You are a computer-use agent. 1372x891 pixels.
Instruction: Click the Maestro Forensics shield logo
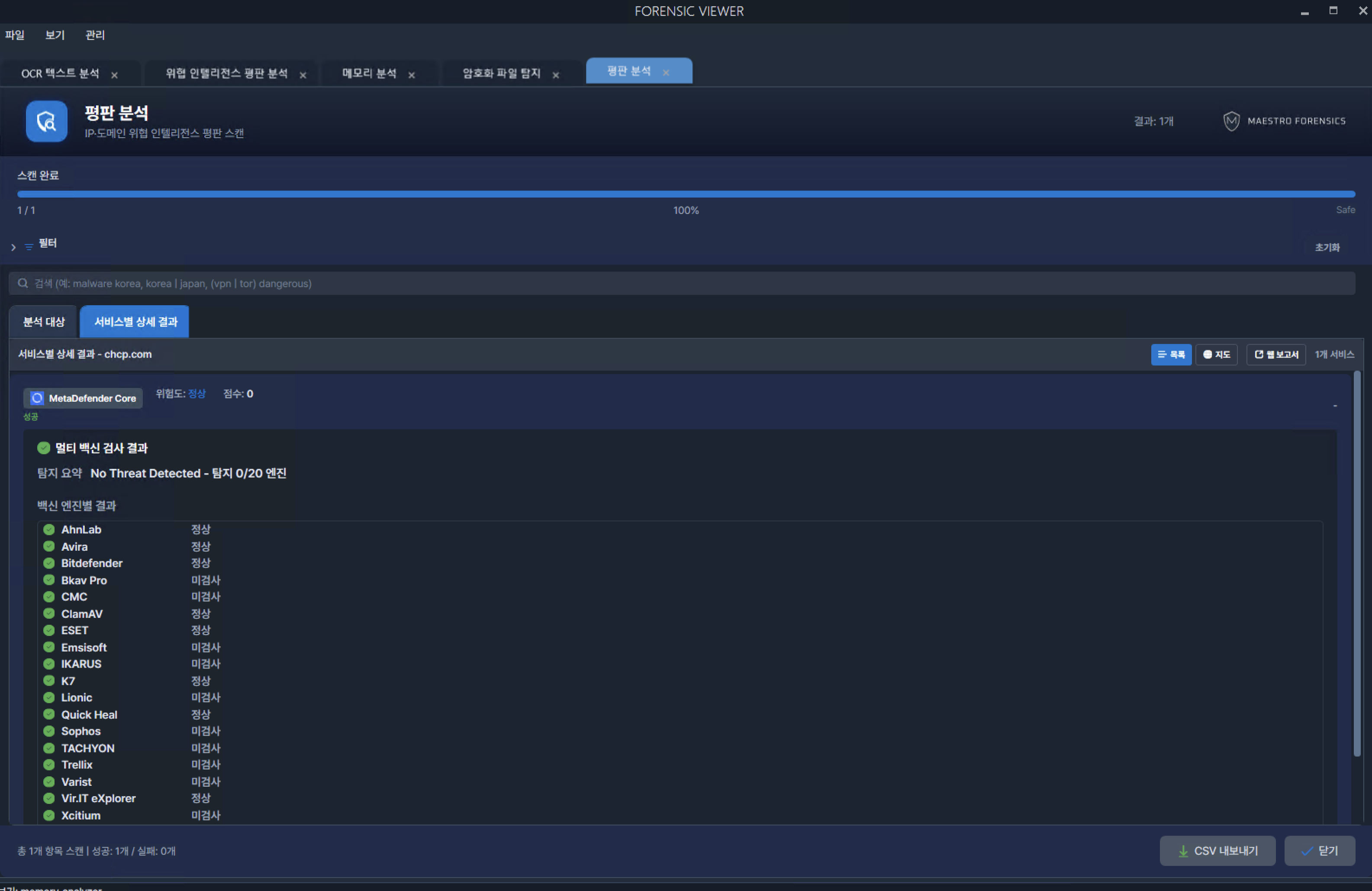[x=1231, y=121]
